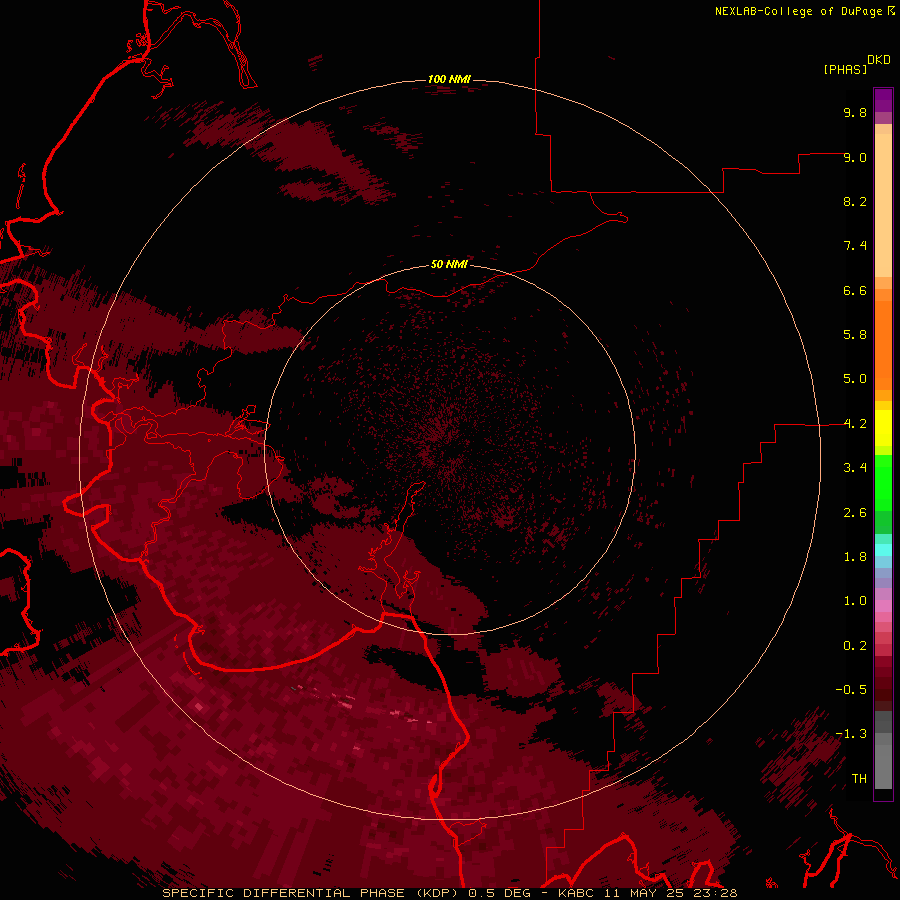Click the '8.2' scale value
Viewport: 900px width, 900px height.
pos(855,201)
